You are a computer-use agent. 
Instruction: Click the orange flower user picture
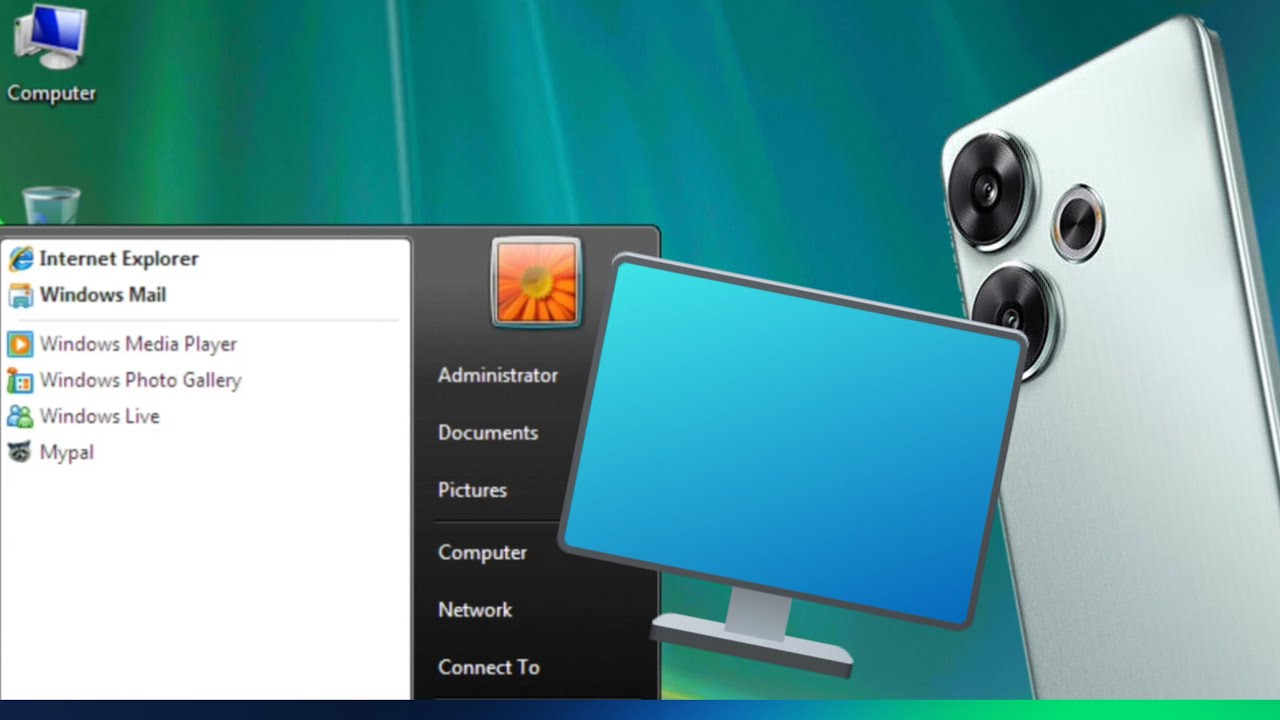pyautogui.click(x=536, y=282)
